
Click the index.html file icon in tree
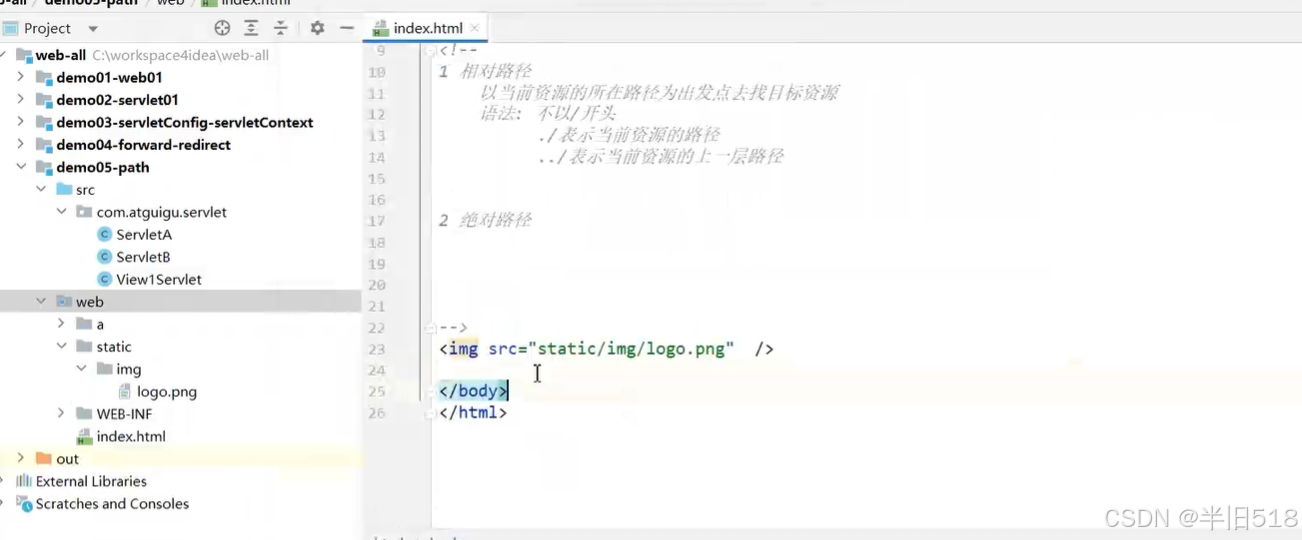(84, 437)
